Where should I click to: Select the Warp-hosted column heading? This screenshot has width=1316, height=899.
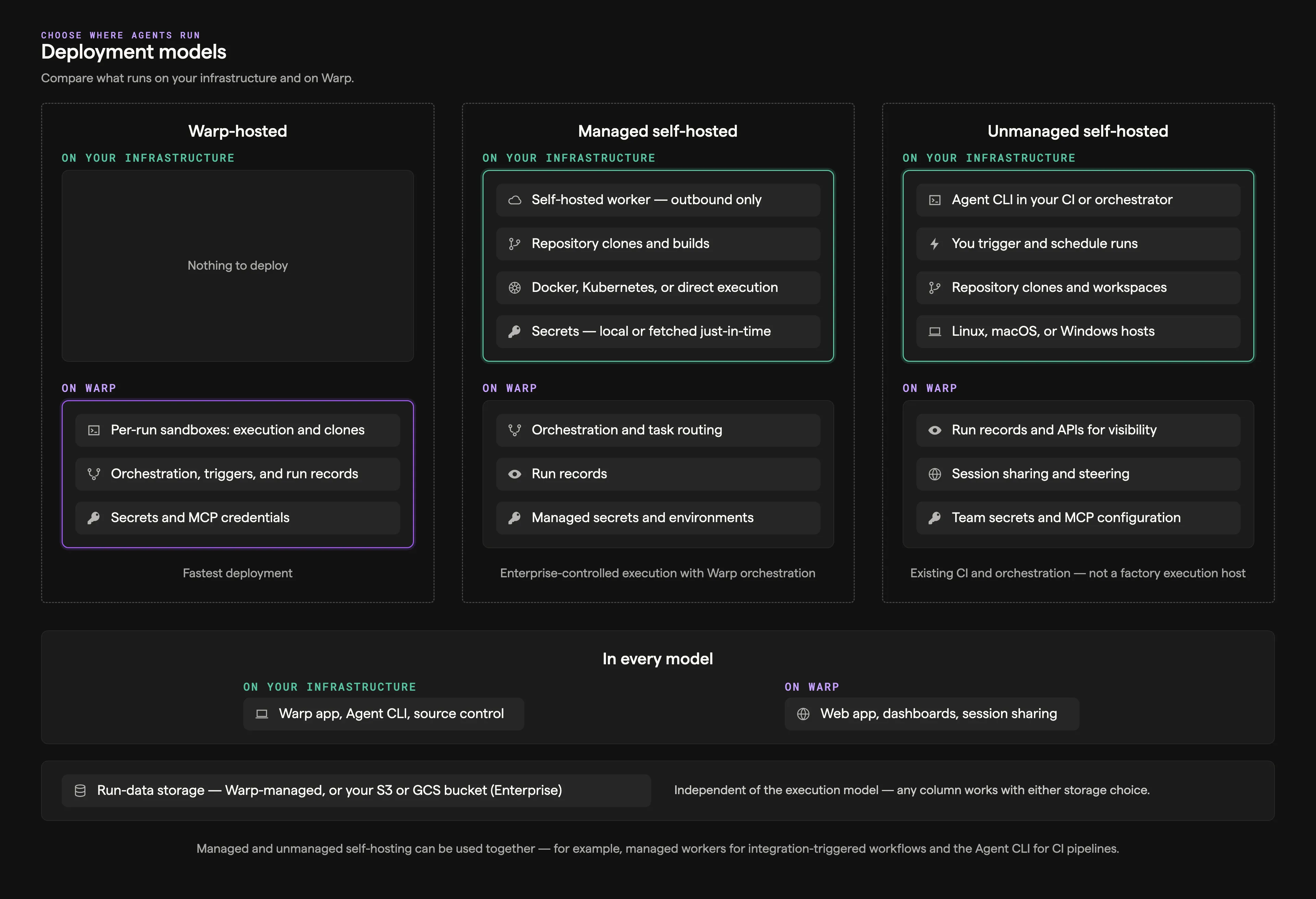click(x=238, y=131)
